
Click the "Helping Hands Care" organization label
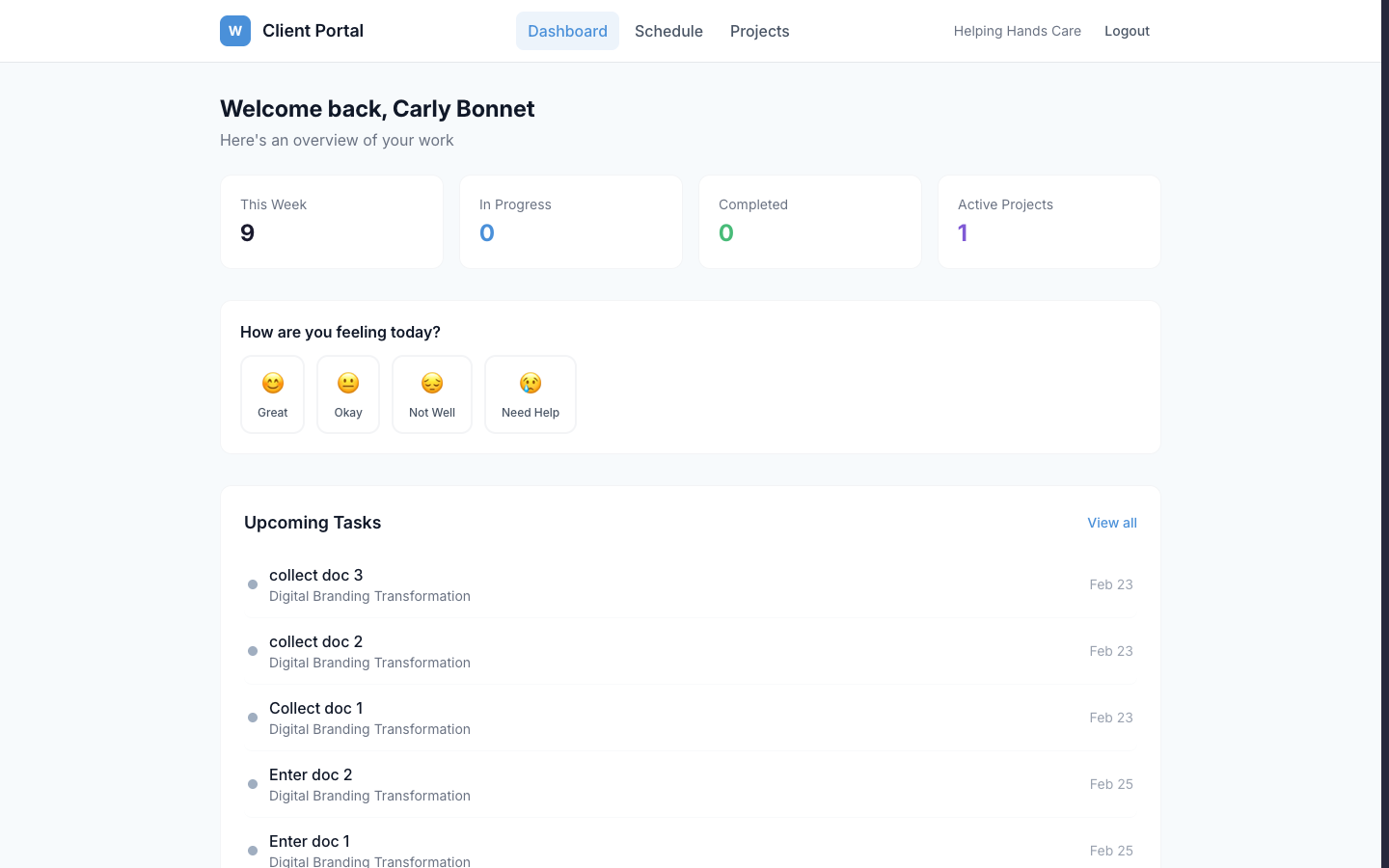coord(1018,30)
